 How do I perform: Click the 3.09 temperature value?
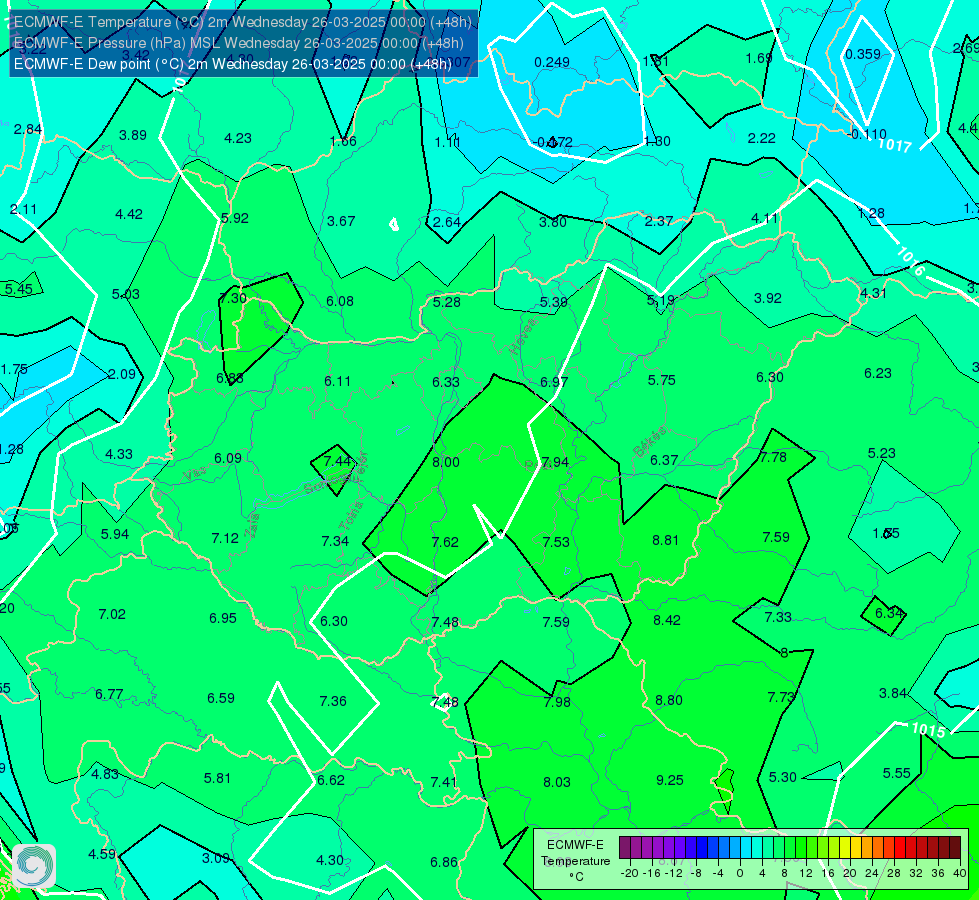tap(216, 858)
